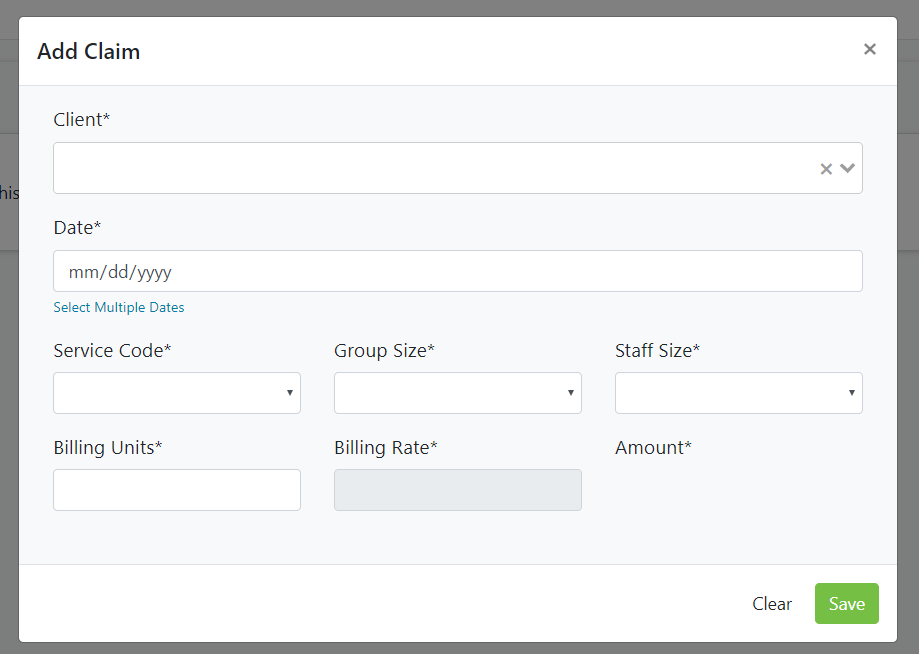This screenshot has height=654, width=919.
Task: Click the Client* field label
Action: point(82,120)
